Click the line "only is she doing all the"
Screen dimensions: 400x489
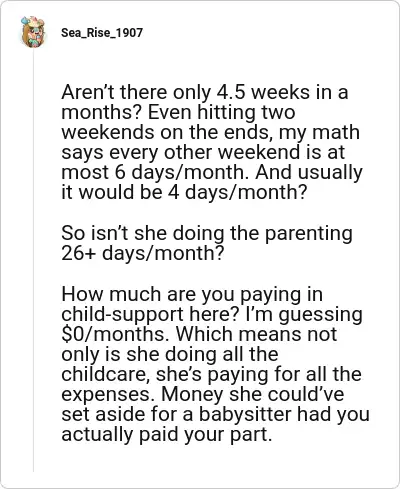click(170, 354)
